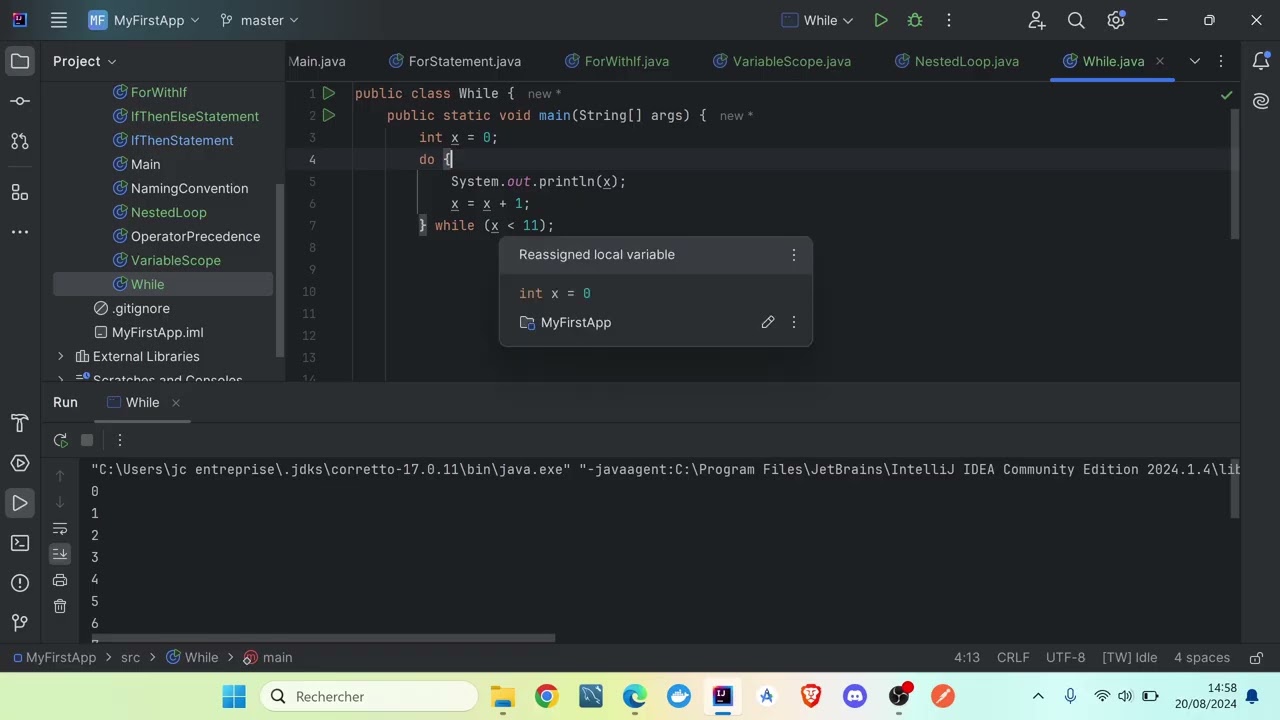Open the AI Assistant spiral icon
This screenshot has height=720, width=1280.
[x=1261, y=101]
